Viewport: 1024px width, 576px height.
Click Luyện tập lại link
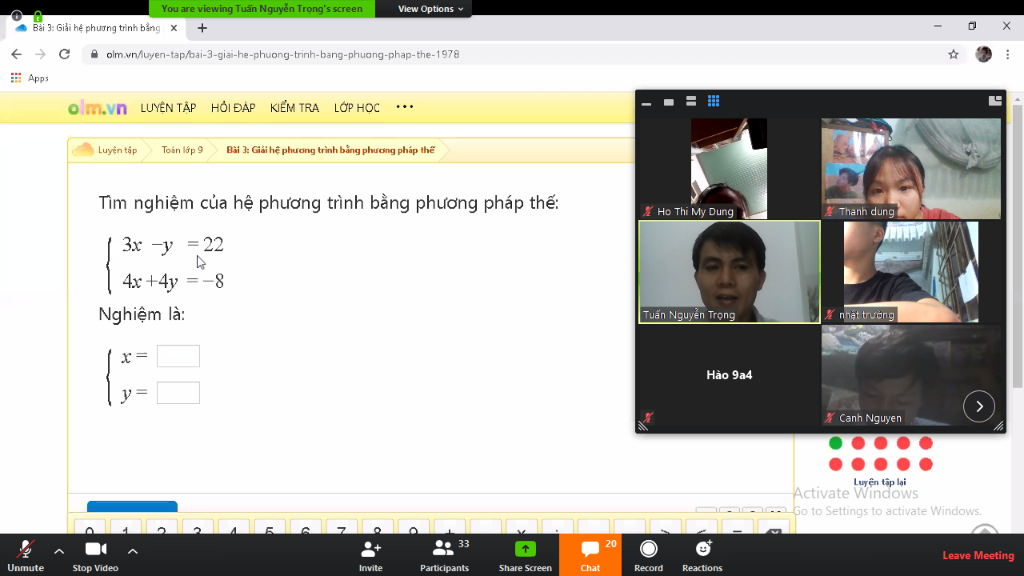pyautogui.click(x=880, y=482)
